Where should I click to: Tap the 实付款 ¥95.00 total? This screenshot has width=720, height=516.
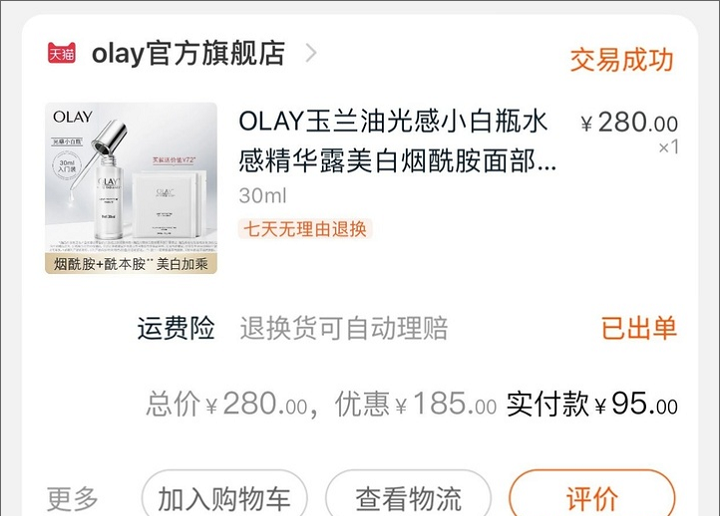(x=592, y=404)
